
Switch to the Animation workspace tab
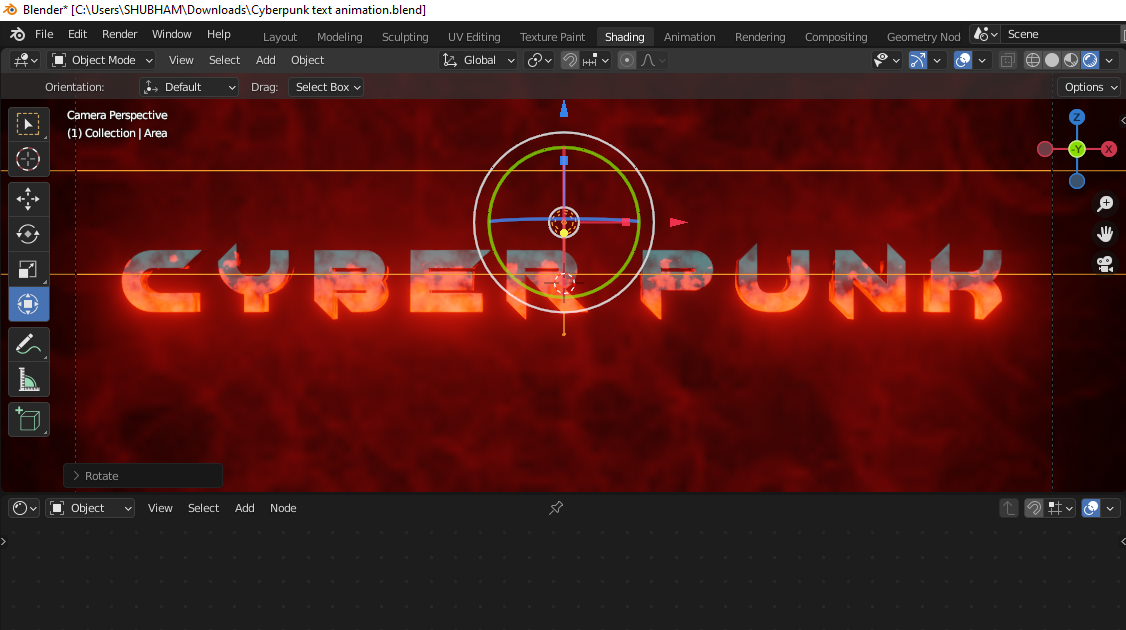click(x=689, y=36)
